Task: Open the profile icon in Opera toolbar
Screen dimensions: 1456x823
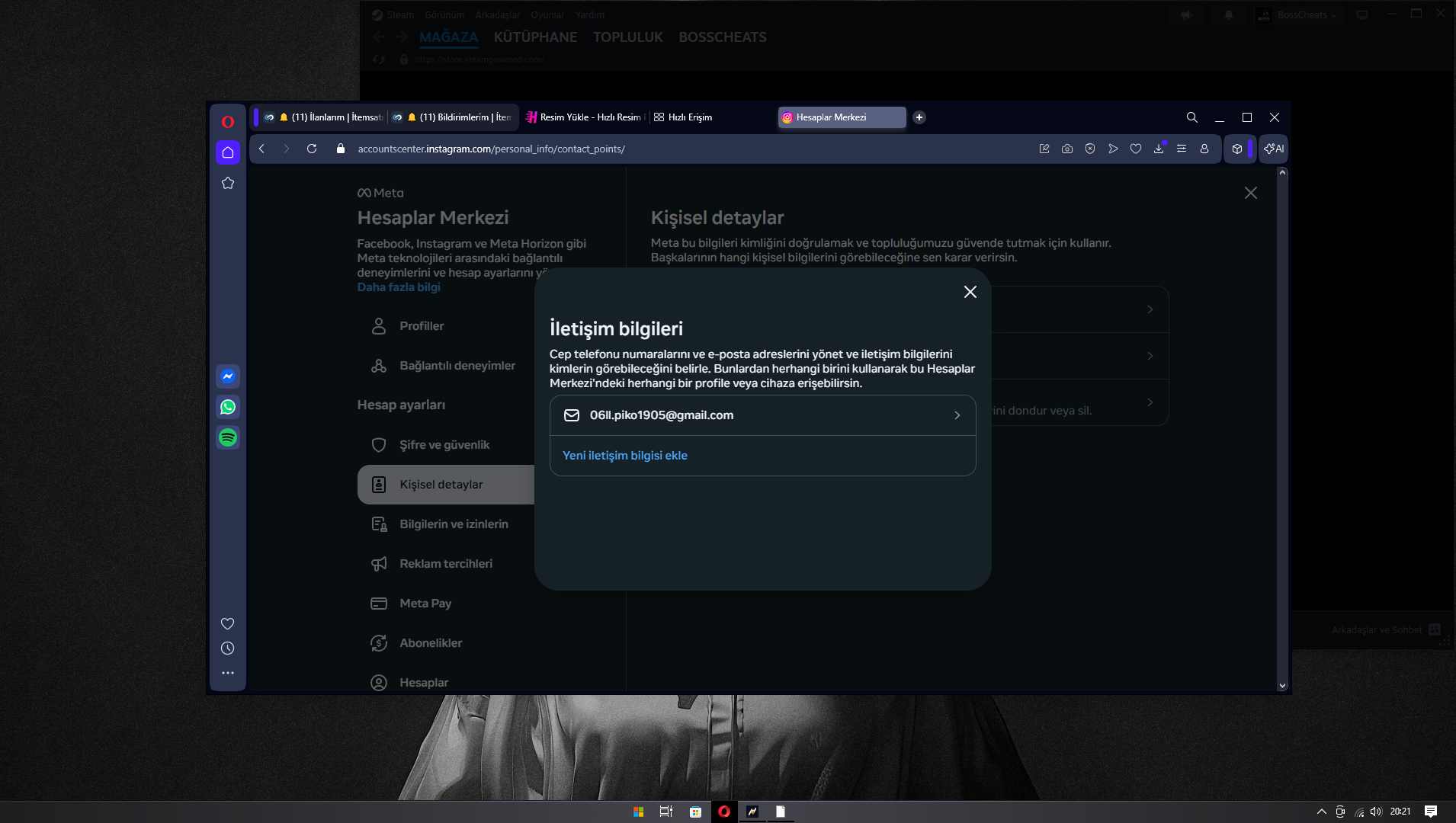Action: point(1204,149)
